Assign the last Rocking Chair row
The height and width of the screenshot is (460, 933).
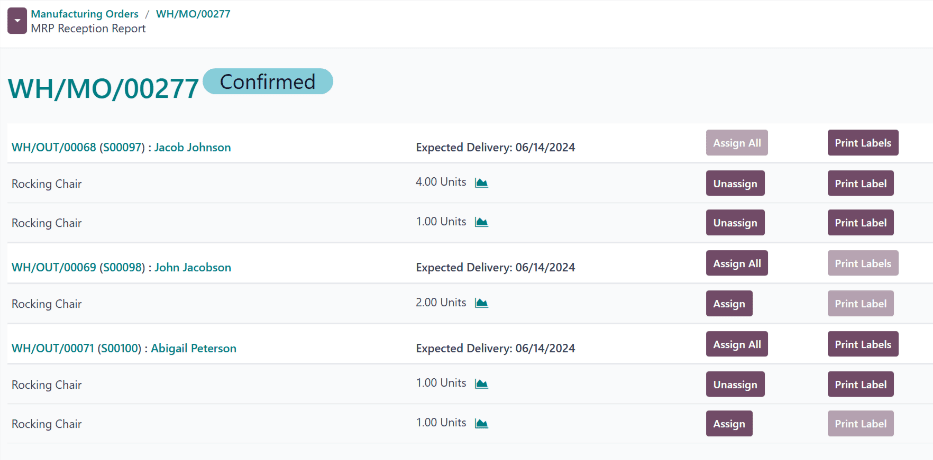pos(729,424)
